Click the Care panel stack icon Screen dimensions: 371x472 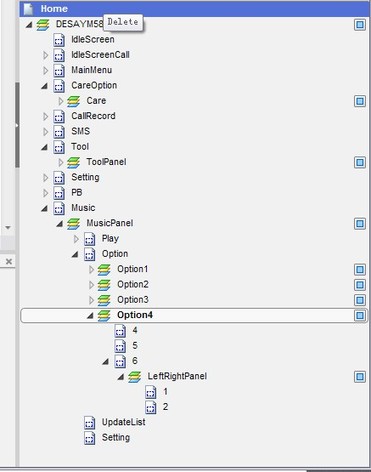73,101
